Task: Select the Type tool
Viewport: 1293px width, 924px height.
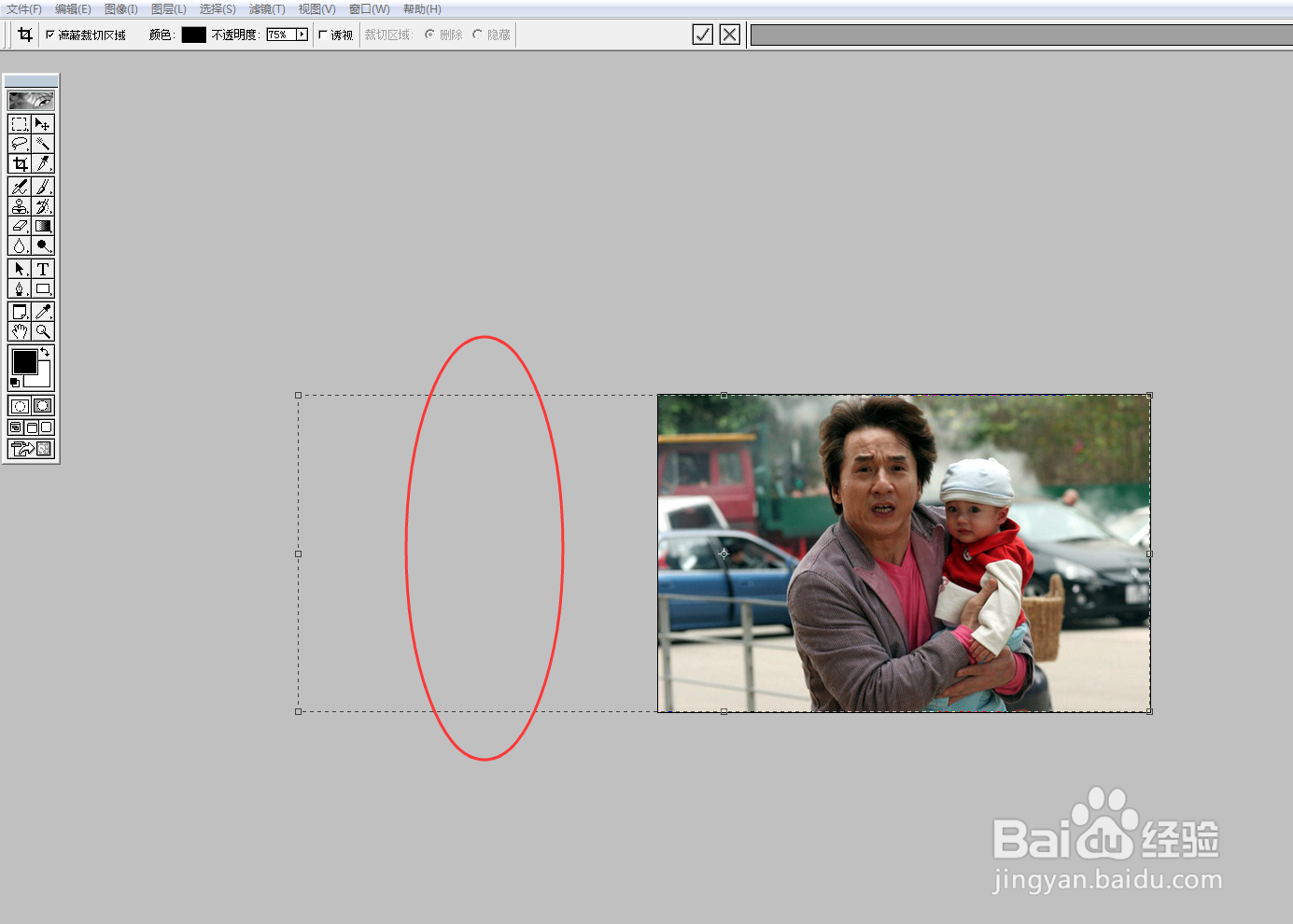Action: pyautogui.click(x=43, y=269)
